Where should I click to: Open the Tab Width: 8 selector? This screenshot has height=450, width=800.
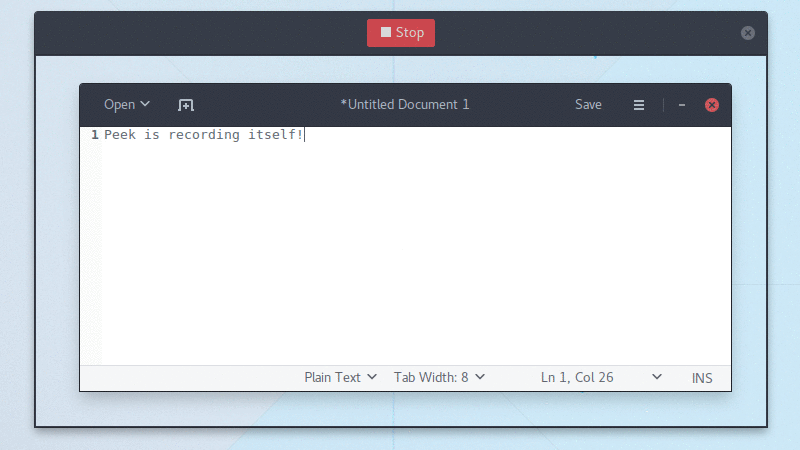[439, 378]
